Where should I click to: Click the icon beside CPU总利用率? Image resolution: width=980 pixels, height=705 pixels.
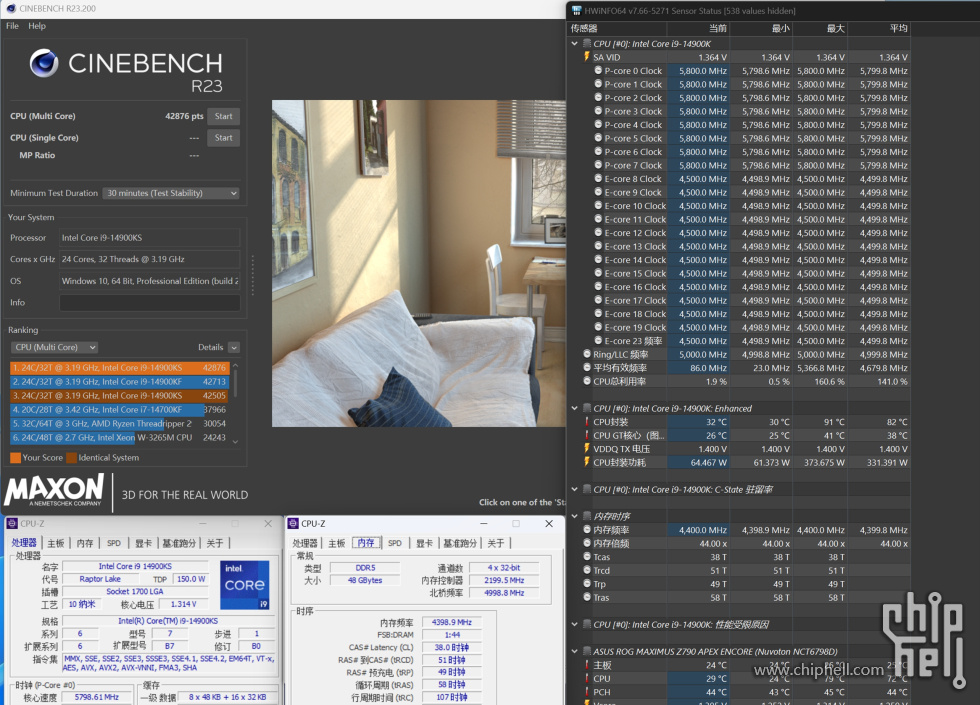point(587,381)
